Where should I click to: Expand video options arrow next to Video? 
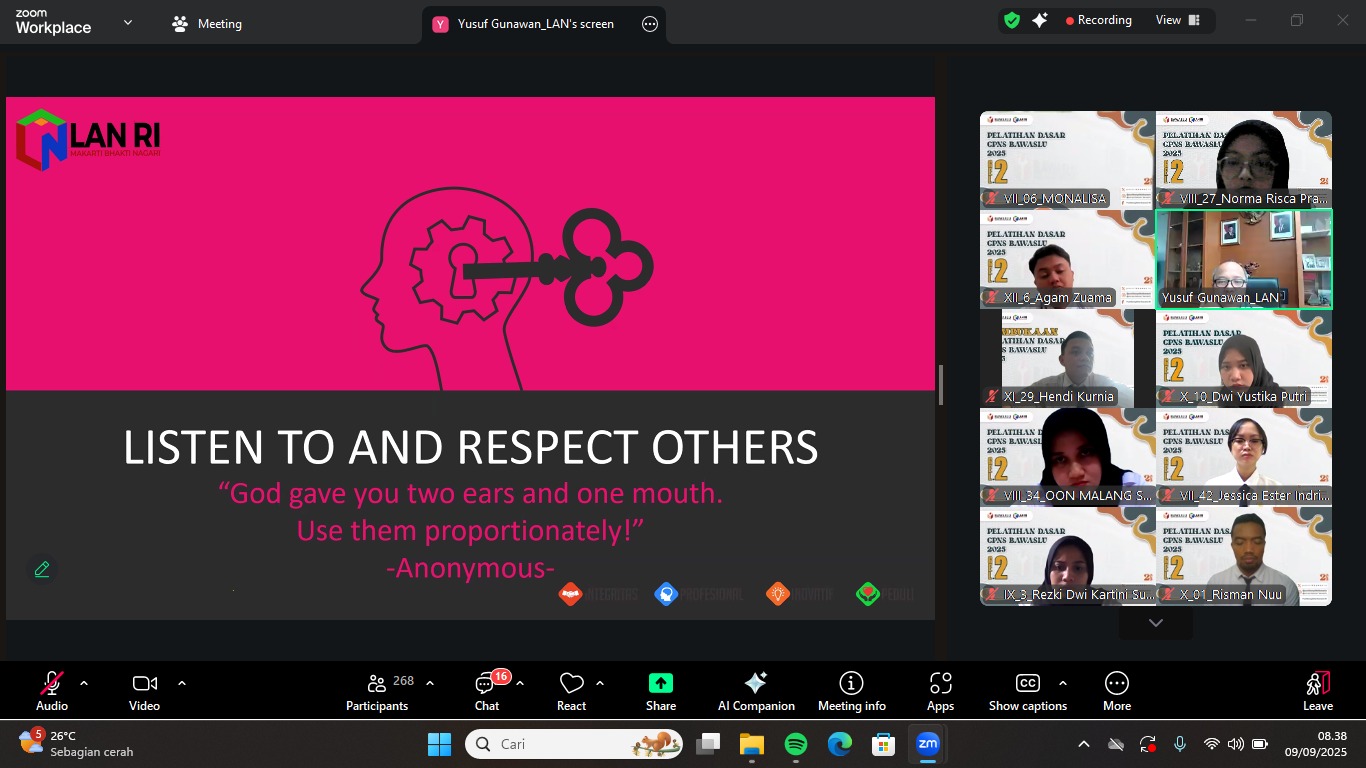pyautogui.click(x=182, y=683)
